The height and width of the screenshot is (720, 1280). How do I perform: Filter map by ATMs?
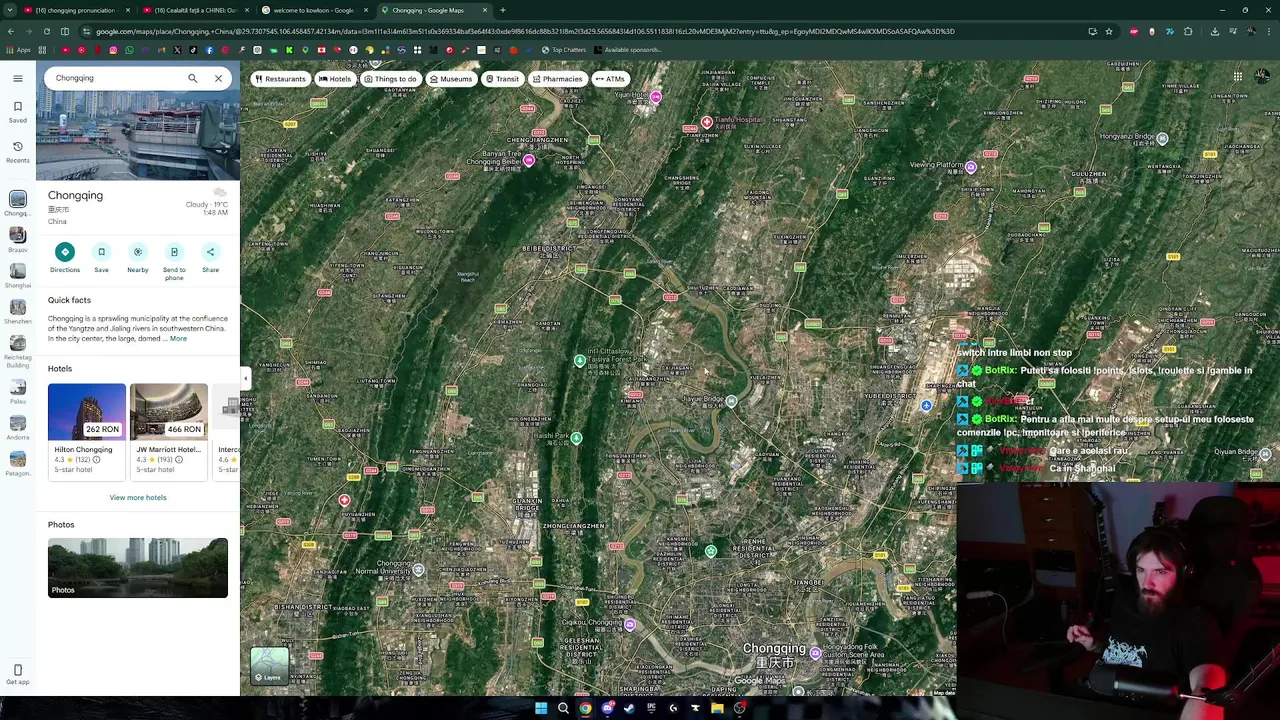click(x=610, y=79)
